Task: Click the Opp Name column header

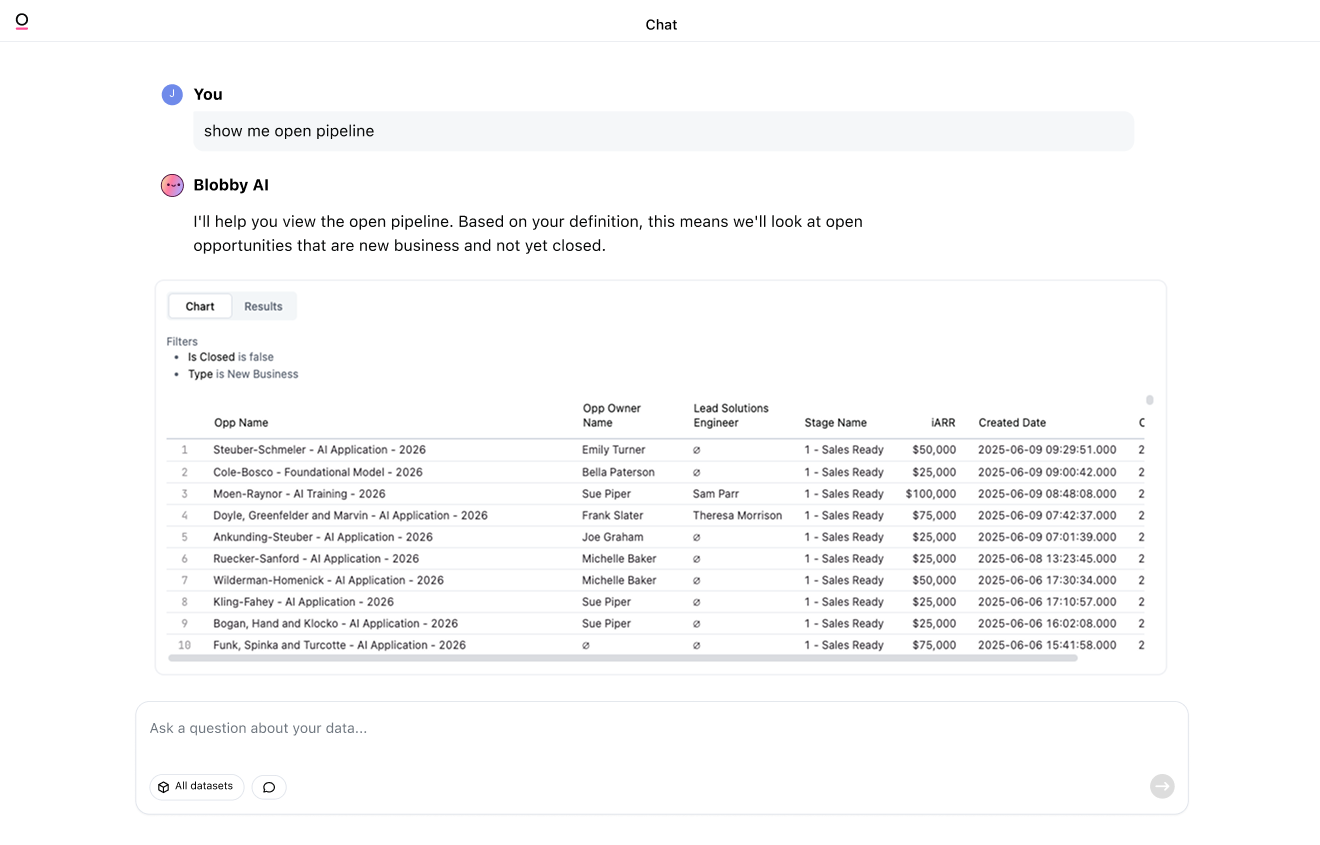Action: coord(241,423)
